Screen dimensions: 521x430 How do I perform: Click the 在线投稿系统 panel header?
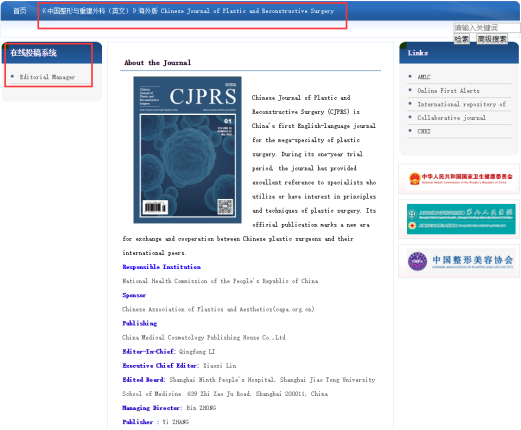pos(52,53)
